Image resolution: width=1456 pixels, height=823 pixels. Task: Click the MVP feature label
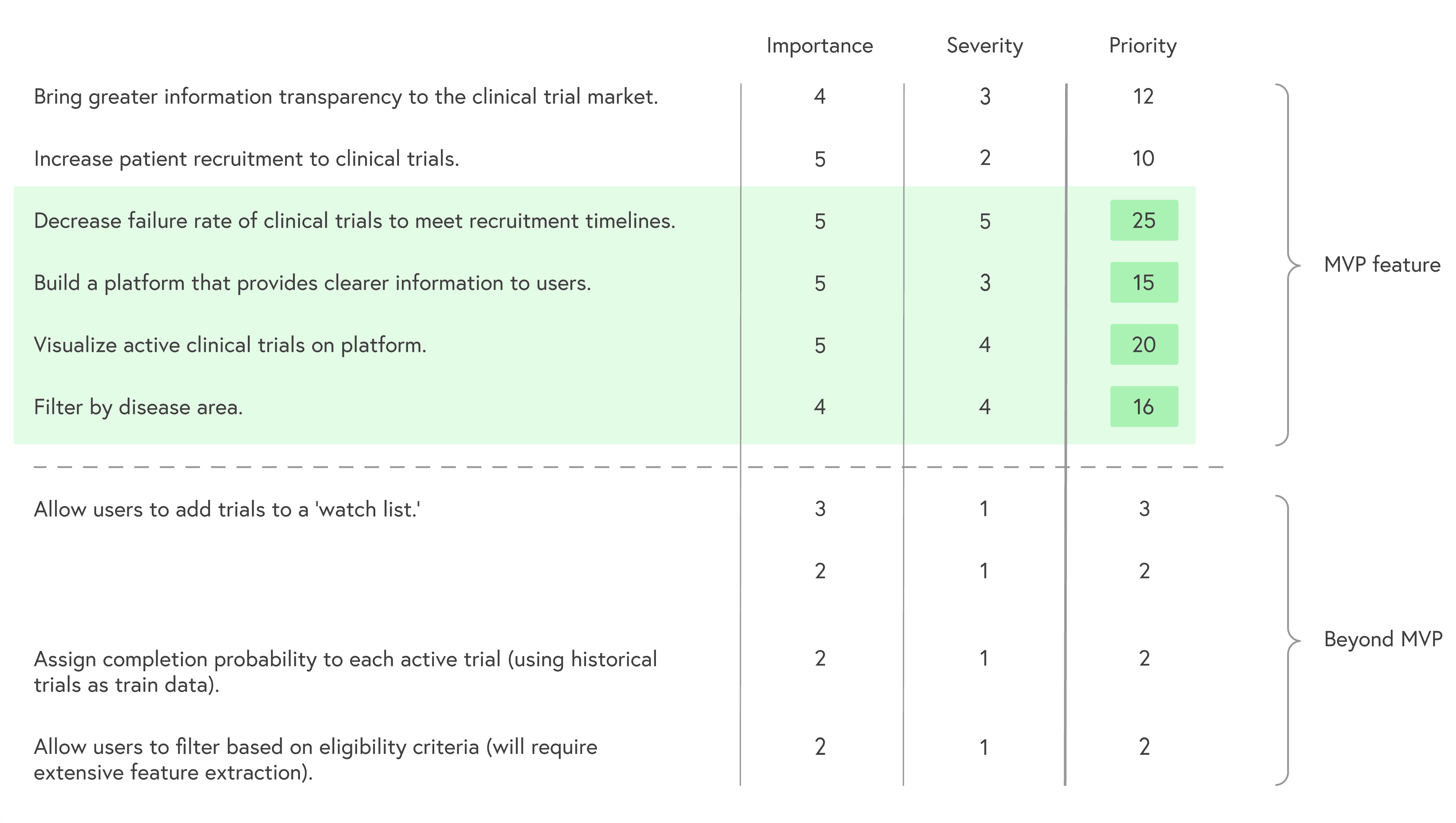pos(1382,265)
